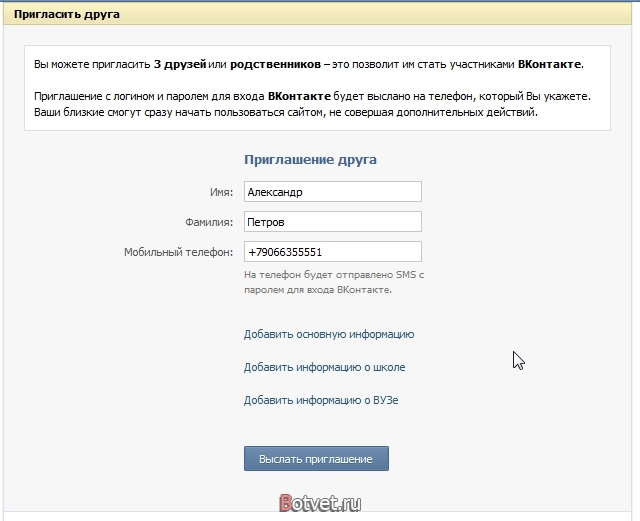The image size is (640, 521).
Task: Open Добавить основную информацию link
Action: 329,334
